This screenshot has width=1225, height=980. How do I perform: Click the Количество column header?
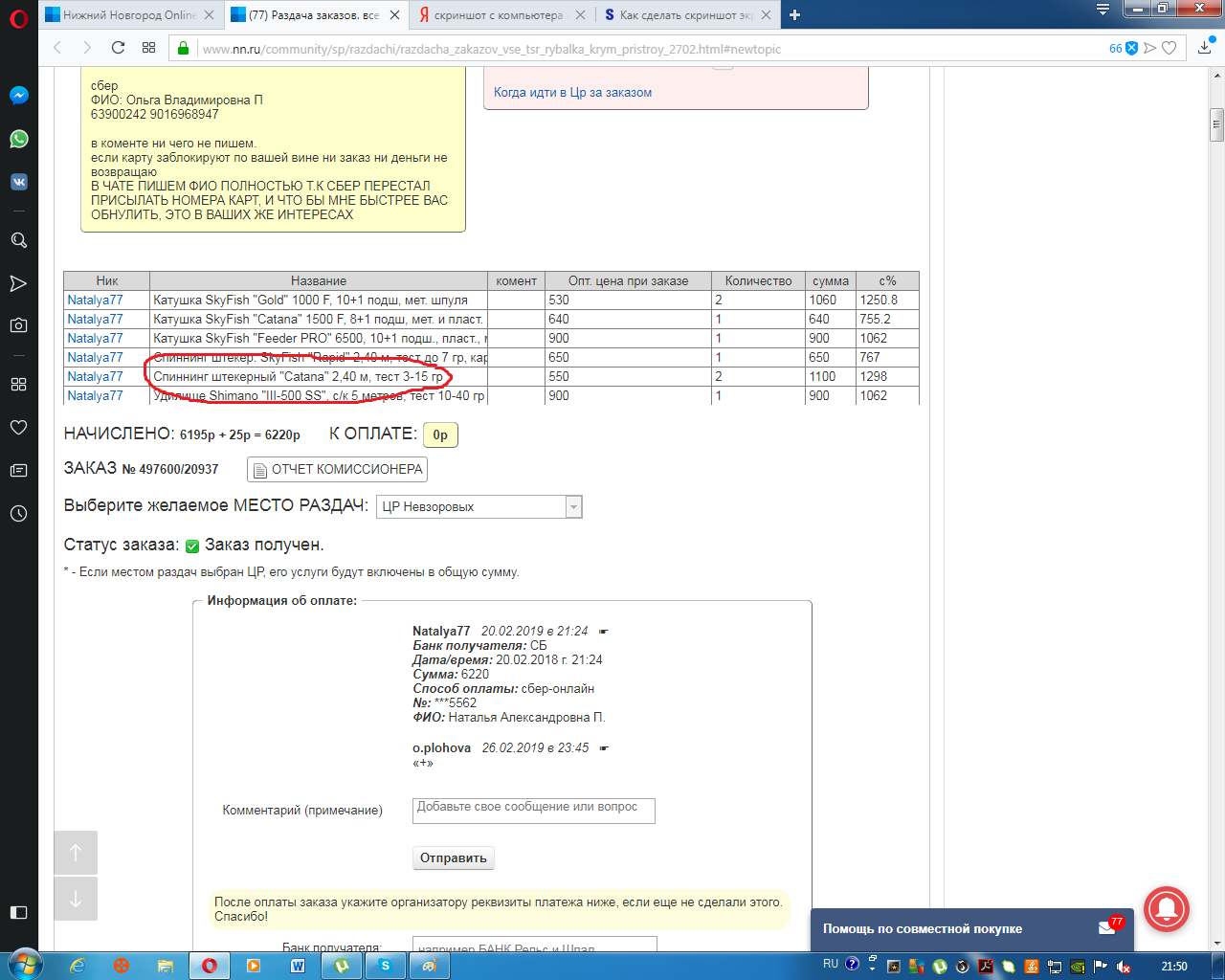click(x=759, y=280)
